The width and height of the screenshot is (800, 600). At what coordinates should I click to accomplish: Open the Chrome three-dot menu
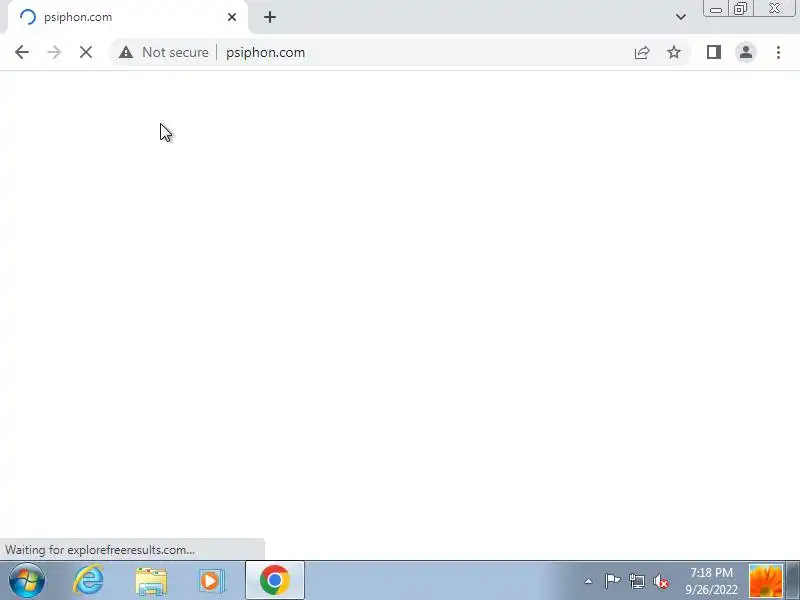pyautogui.click(x=778, y=52)
